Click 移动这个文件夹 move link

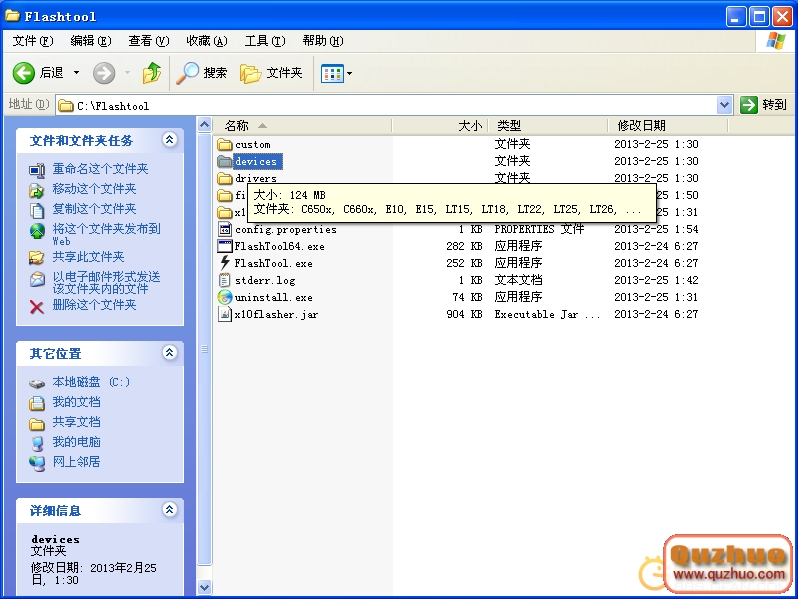coord(94,189)
